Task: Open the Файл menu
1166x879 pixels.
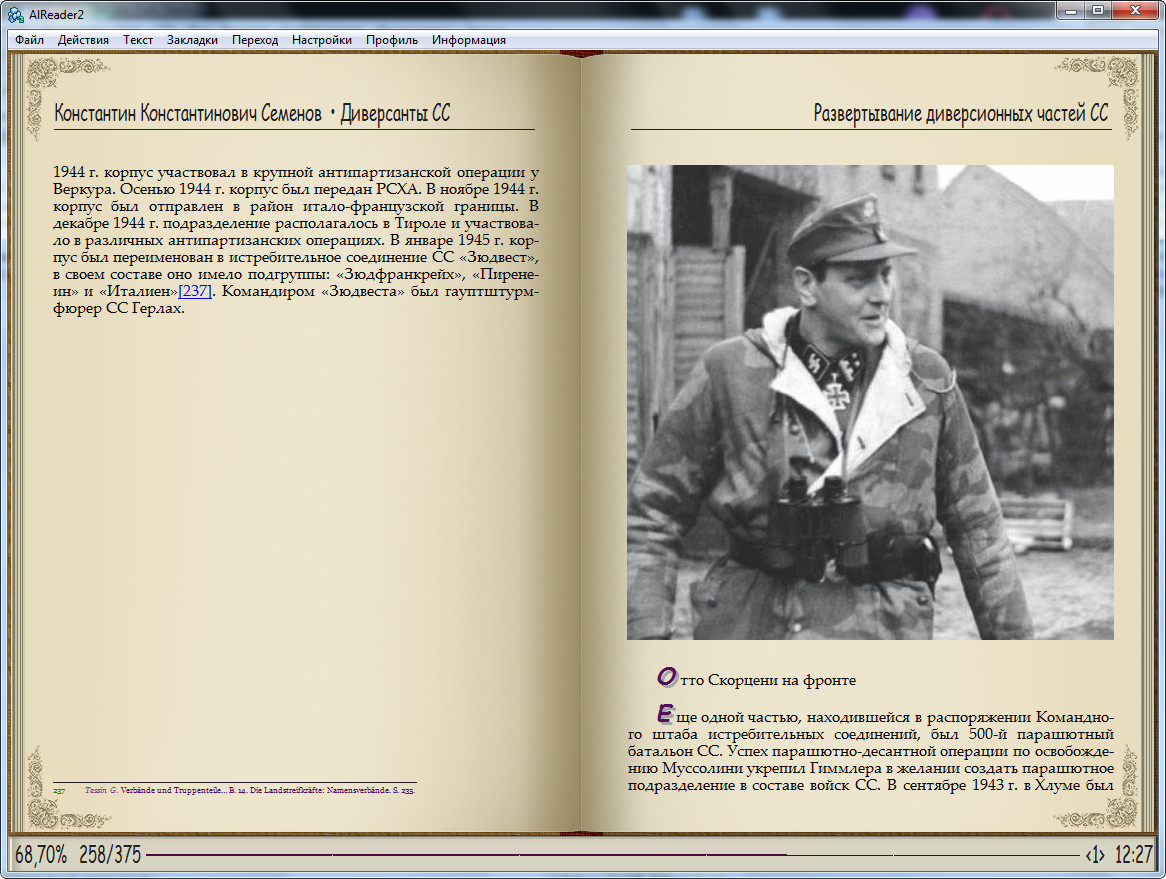Action: tap(29, 40)
